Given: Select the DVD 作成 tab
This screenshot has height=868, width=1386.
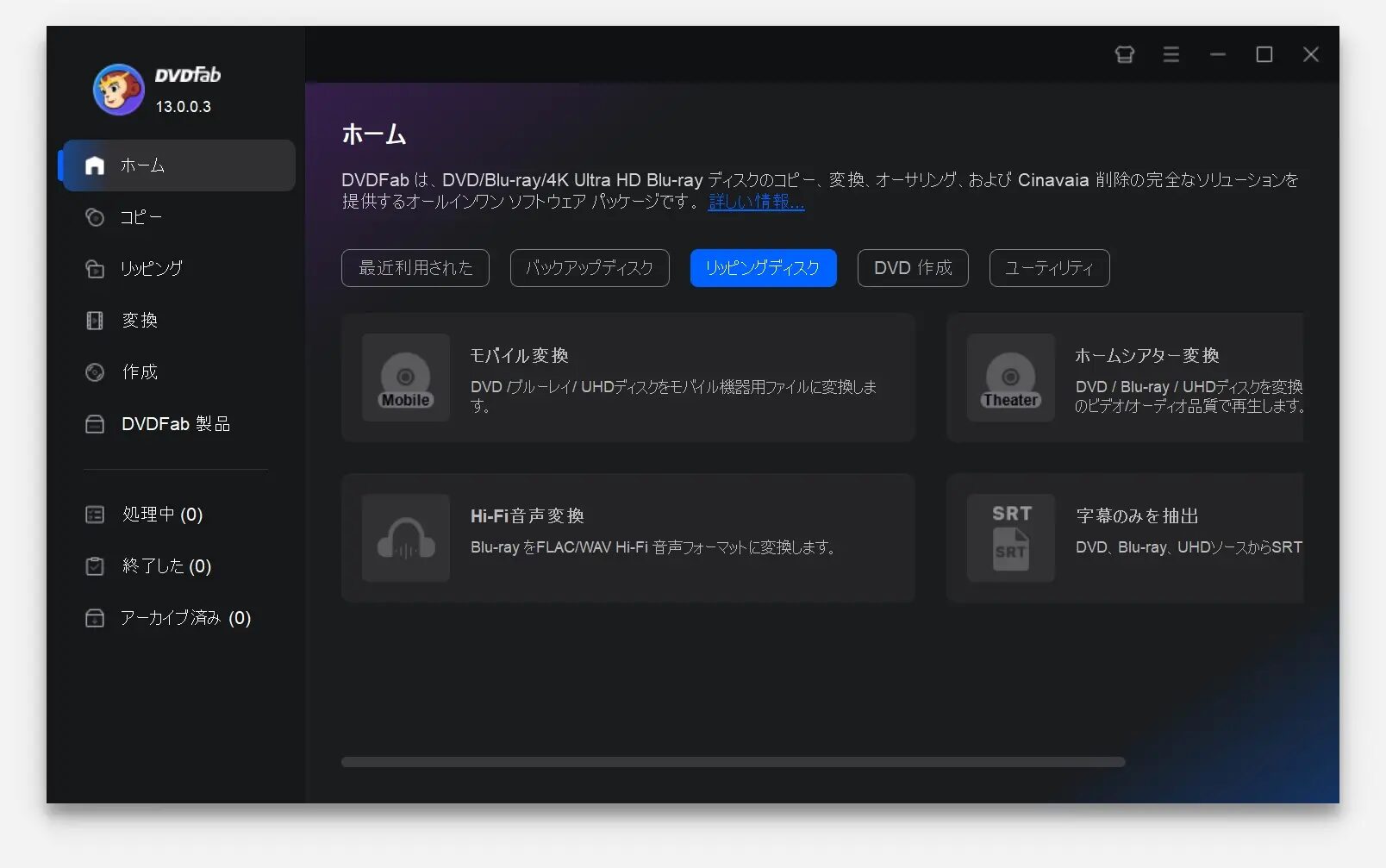Looking at the screenshot, I should coord(913,268).
